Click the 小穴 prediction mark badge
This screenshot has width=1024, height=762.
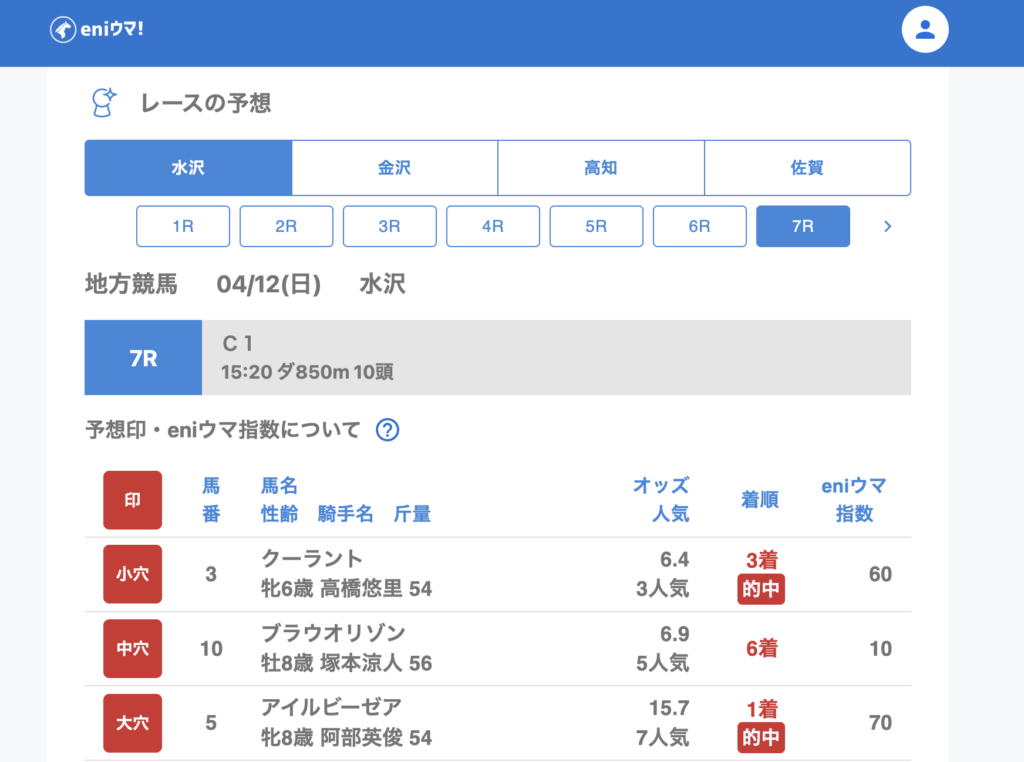pyautogui.click(x=132, y=574)
